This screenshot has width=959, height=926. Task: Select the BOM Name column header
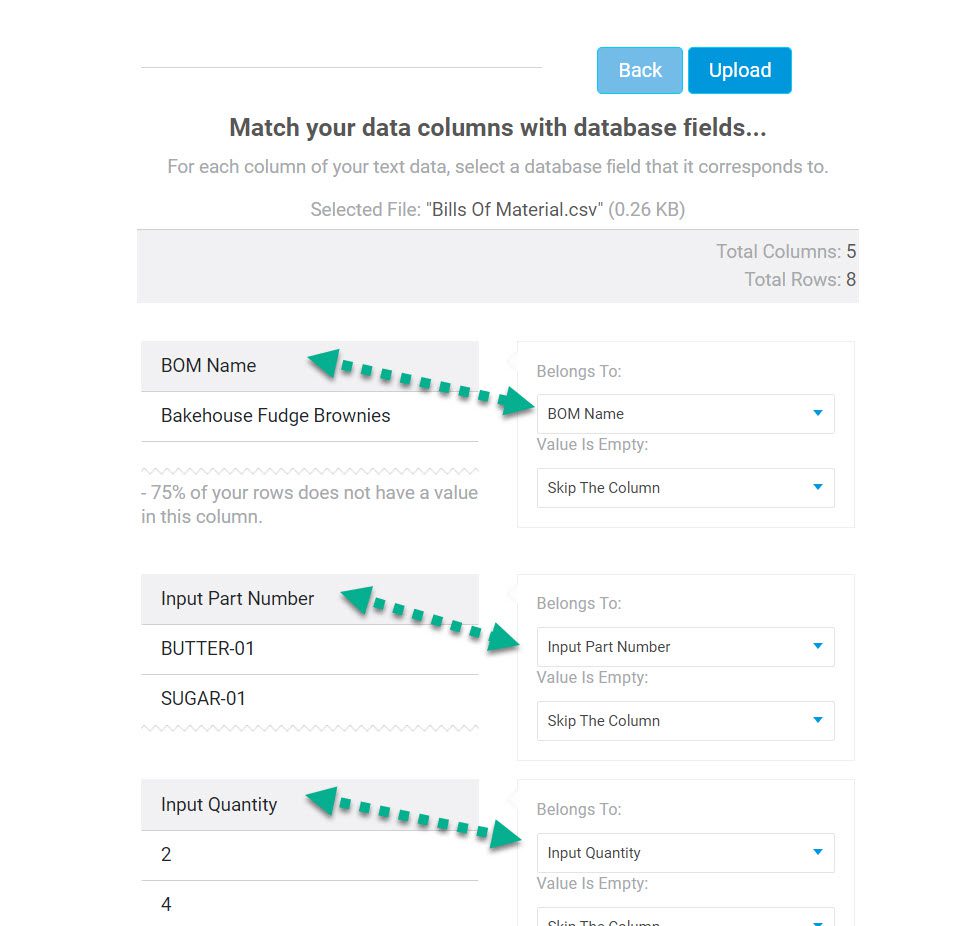coord(309,366)
